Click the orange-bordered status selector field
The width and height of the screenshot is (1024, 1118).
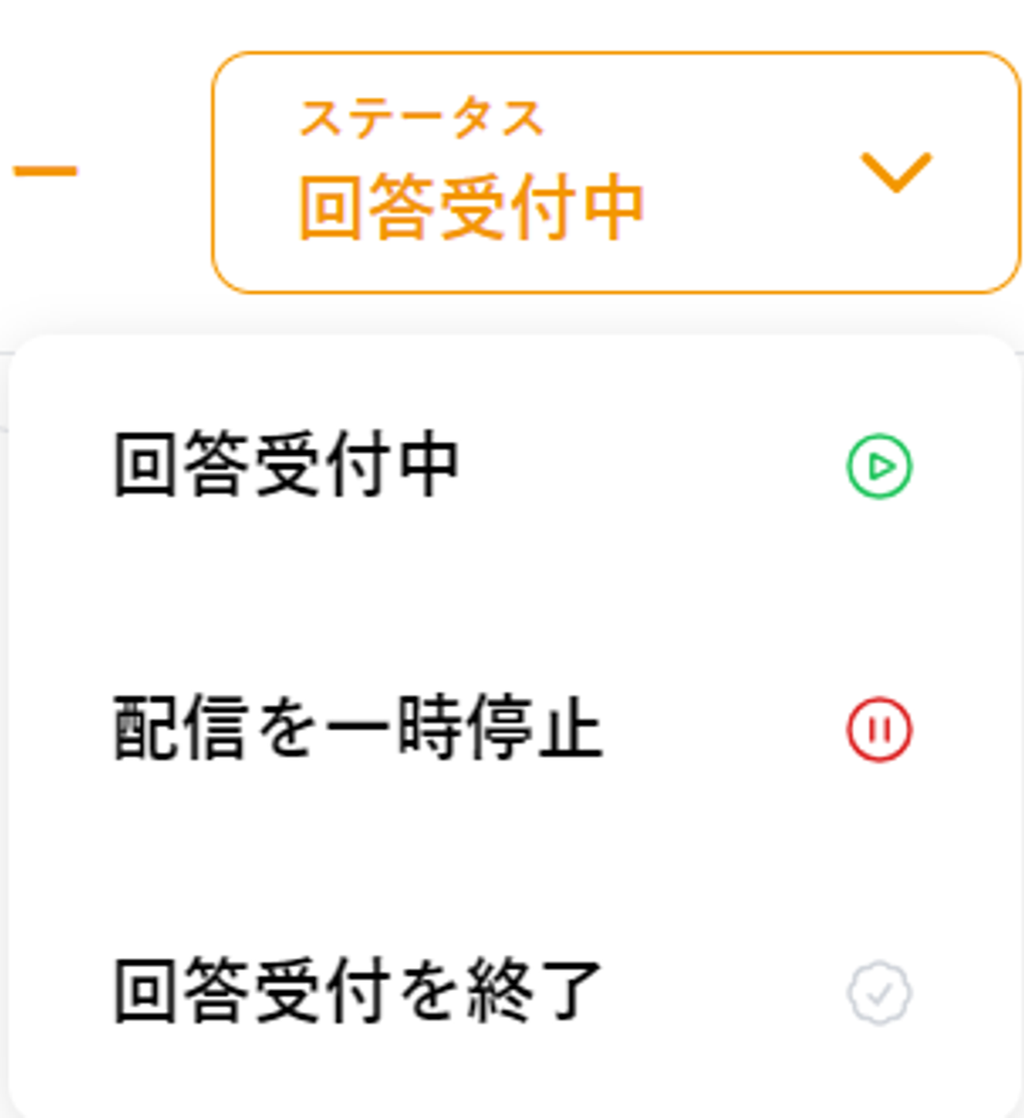tap(615, 172)
